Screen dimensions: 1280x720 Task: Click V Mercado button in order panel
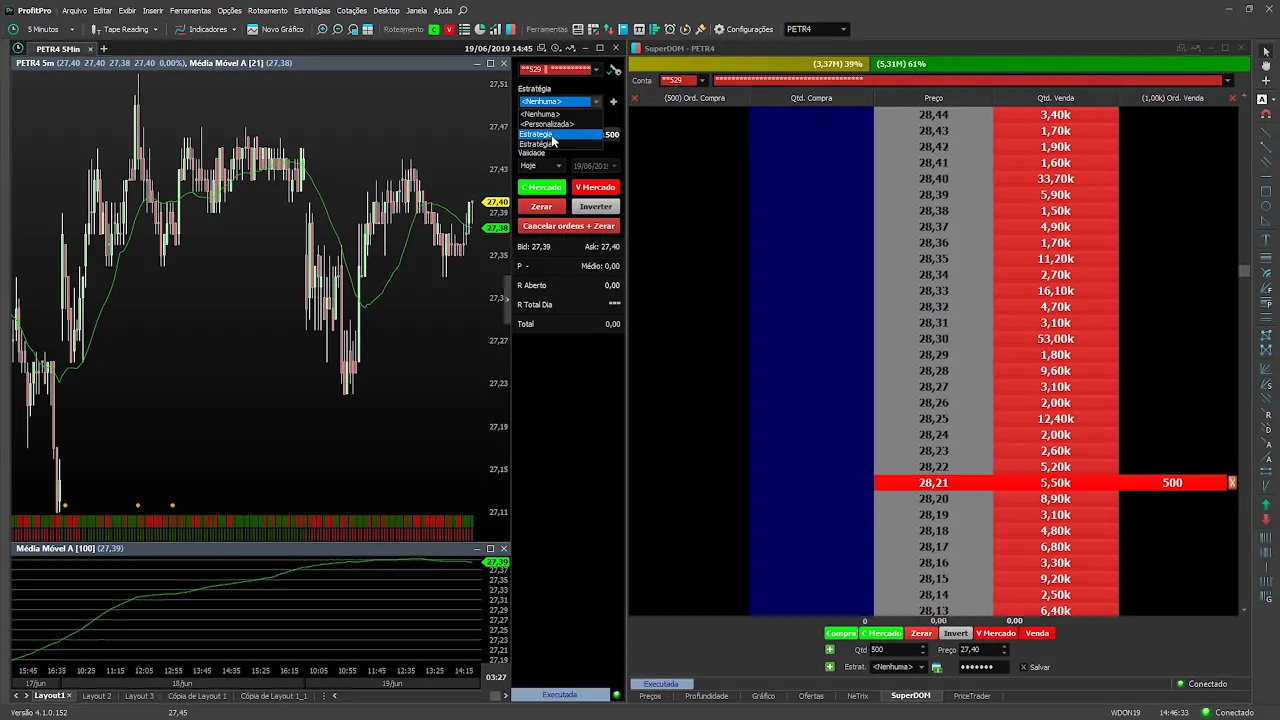(595, 187)
